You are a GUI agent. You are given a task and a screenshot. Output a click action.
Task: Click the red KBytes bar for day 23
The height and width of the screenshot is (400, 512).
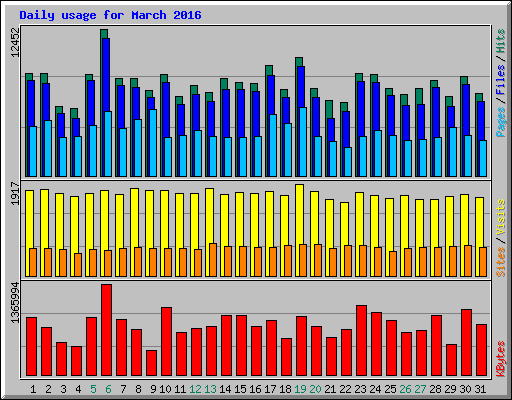tap(361, 340)
